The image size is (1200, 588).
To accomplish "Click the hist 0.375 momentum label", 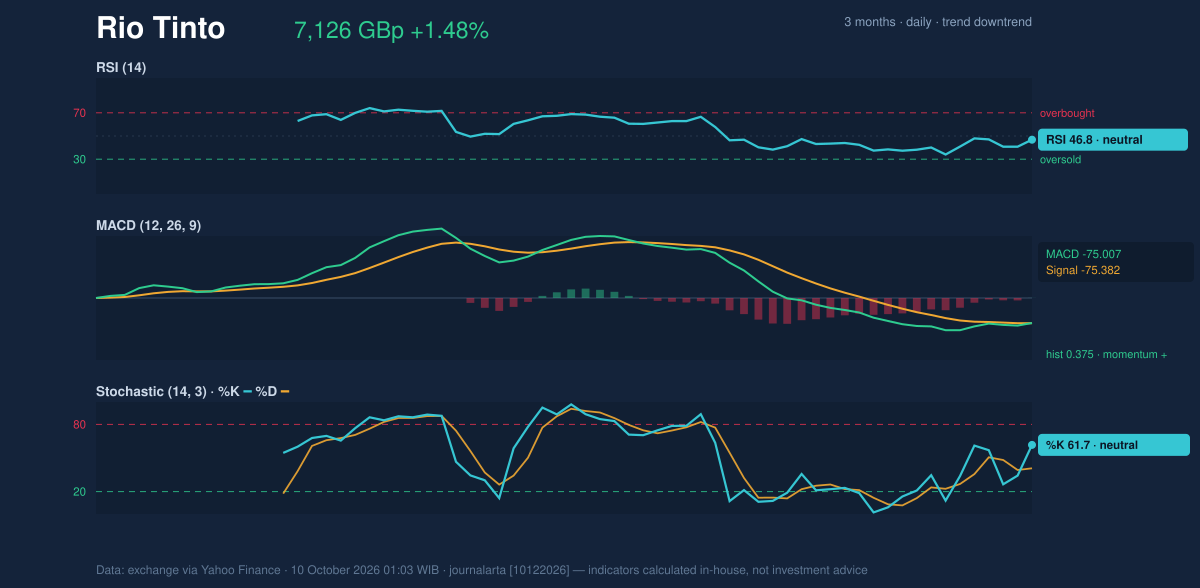I will (1107, 354).
